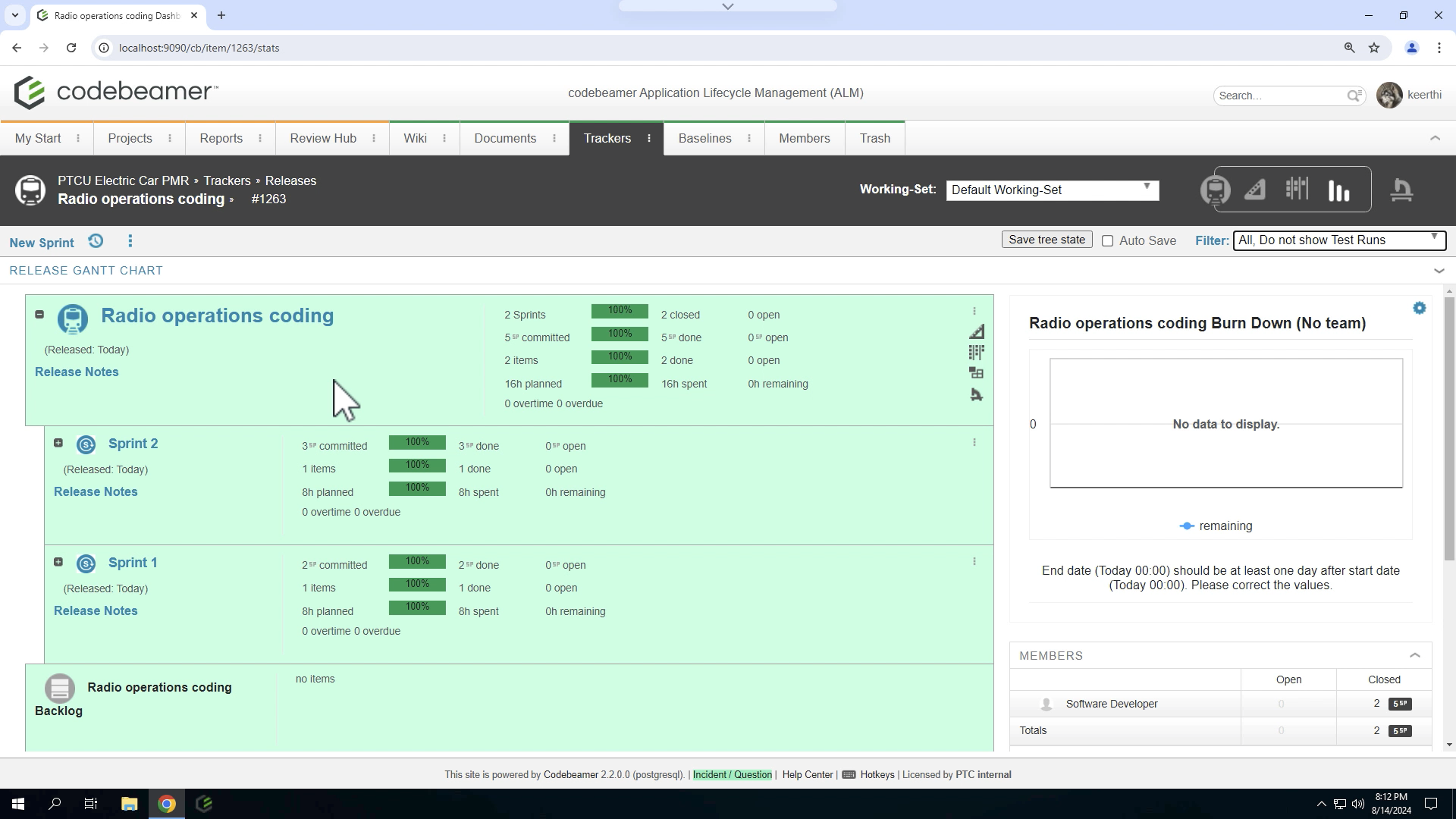1456x819 pixels.
Task: Click the New Sprint link
Action: [42, 243]
